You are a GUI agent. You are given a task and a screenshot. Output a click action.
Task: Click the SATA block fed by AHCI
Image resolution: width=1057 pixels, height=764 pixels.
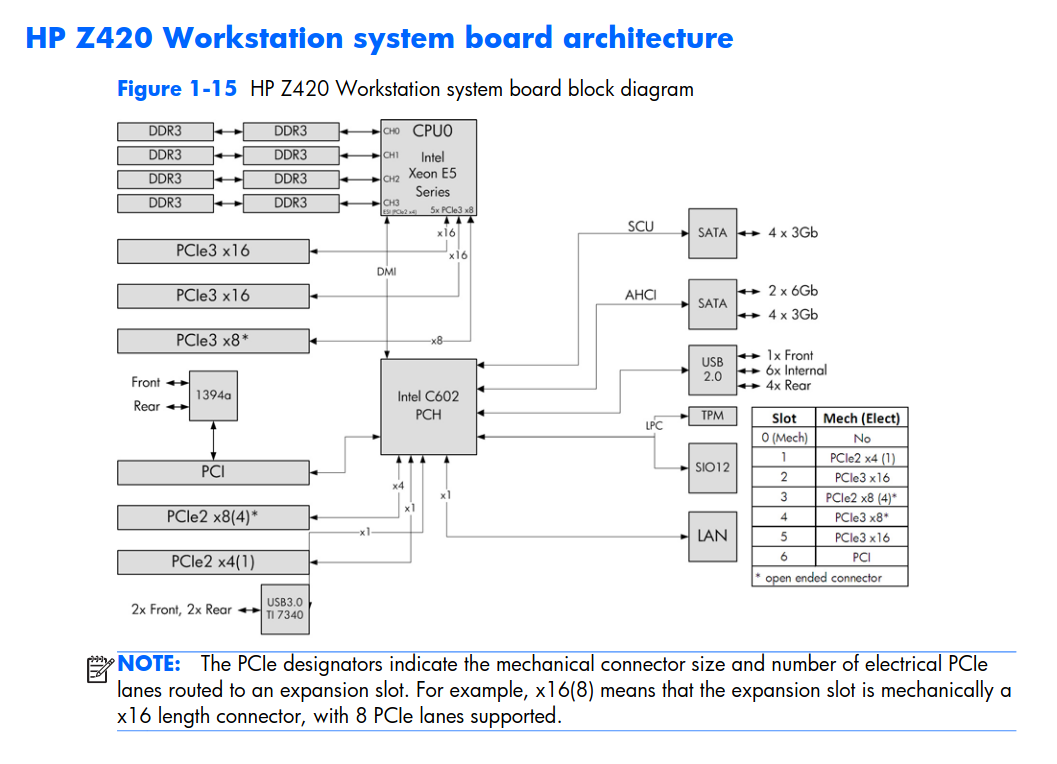[713, 304]
